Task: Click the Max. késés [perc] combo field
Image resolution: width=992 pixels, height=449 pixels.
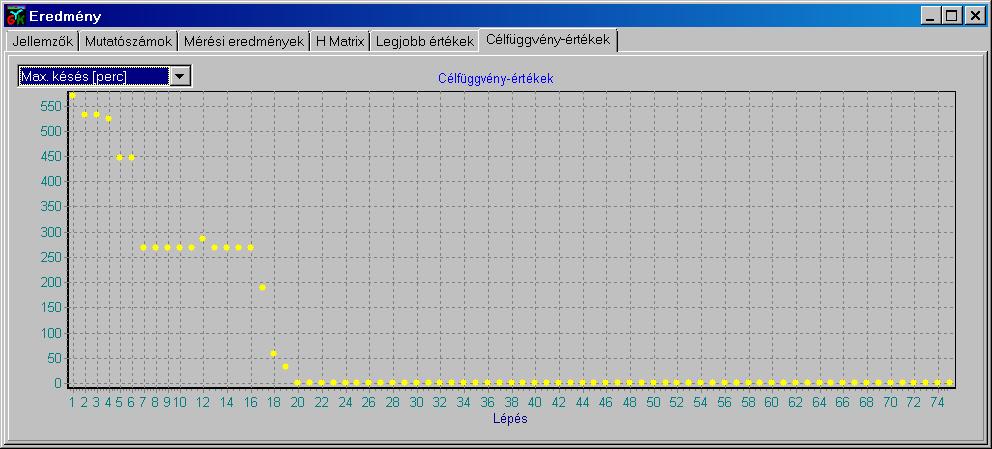Action: (94, 77)
